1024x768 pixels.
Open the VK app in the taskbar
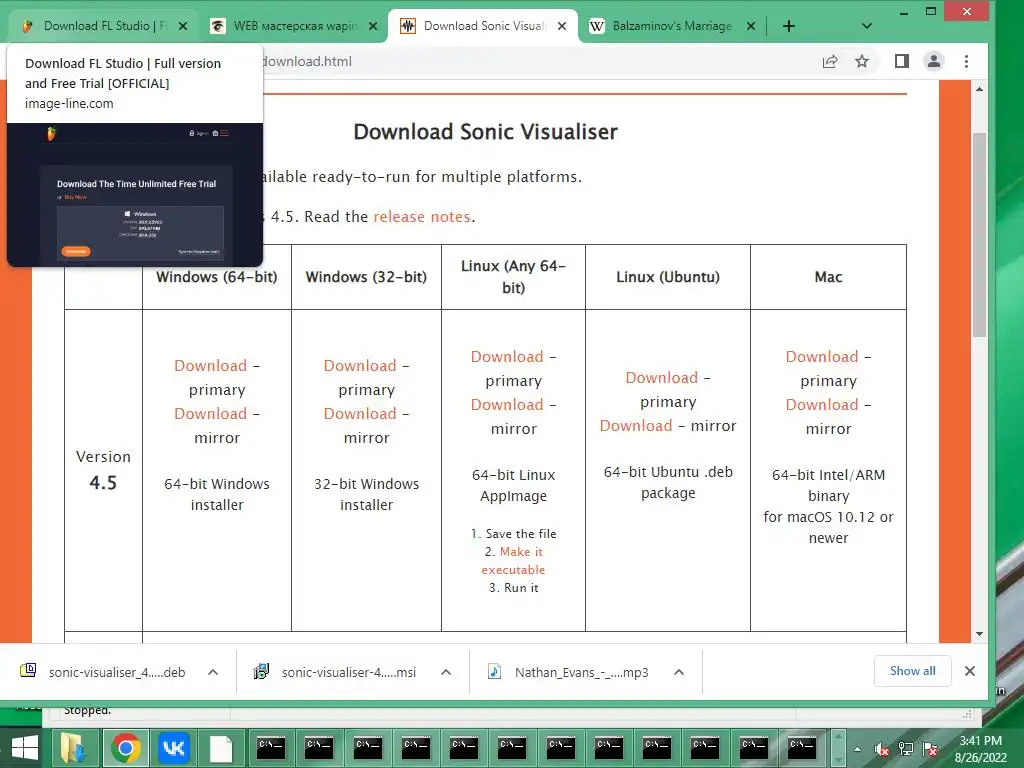coord(173,748)
